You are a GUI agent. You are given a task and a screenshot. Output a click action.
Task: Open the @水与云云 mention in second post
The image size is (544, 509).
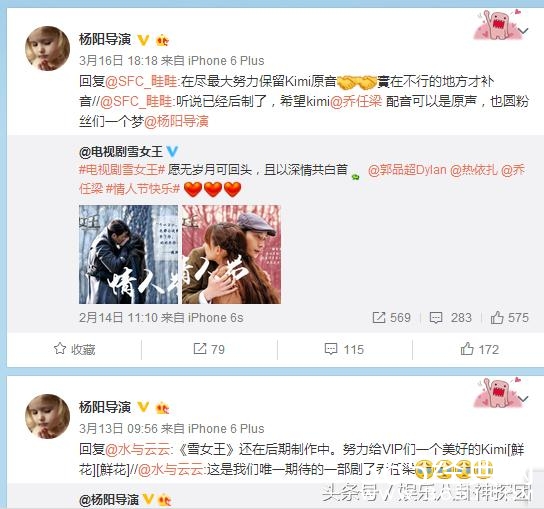coord(137,450)
